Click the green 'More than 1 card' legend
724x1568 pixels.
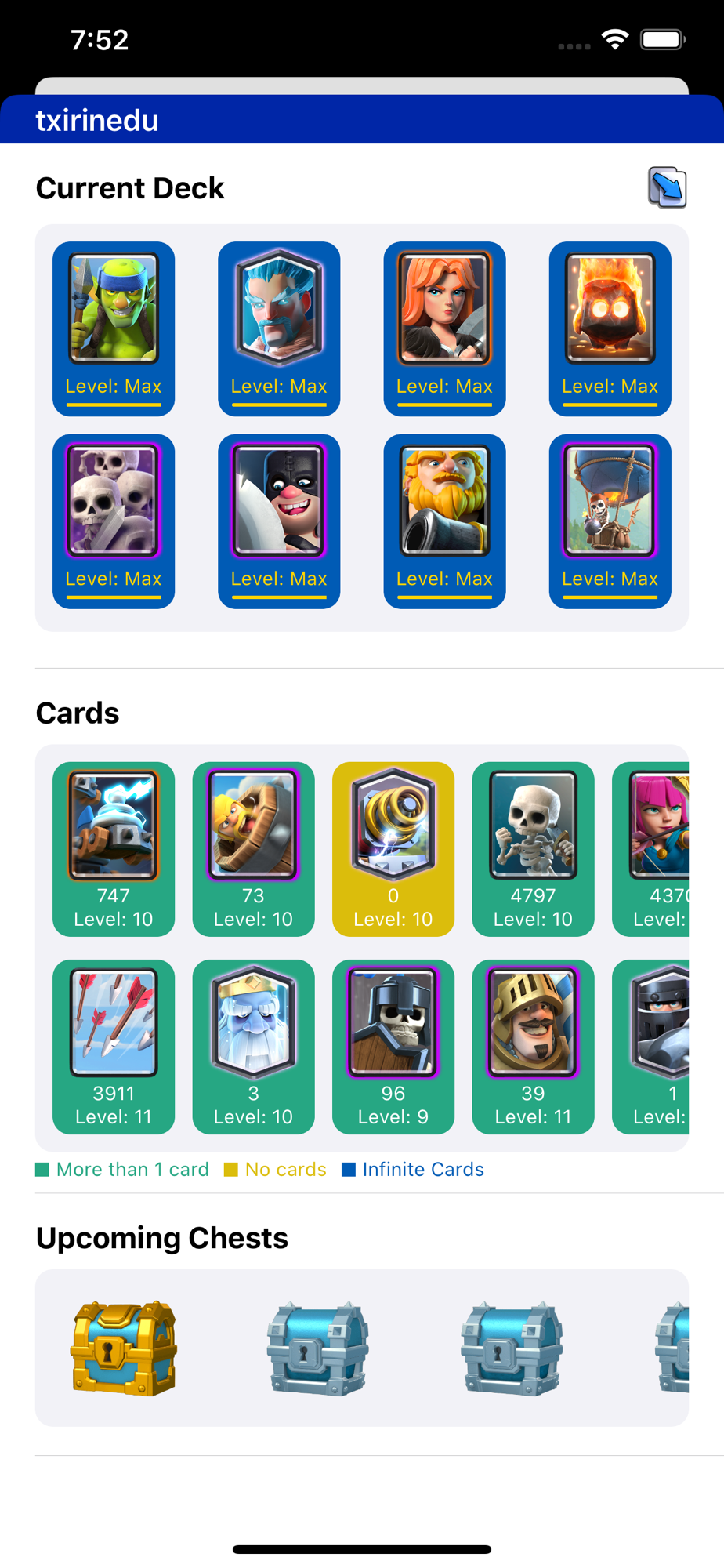click(x=122, y=1170)
